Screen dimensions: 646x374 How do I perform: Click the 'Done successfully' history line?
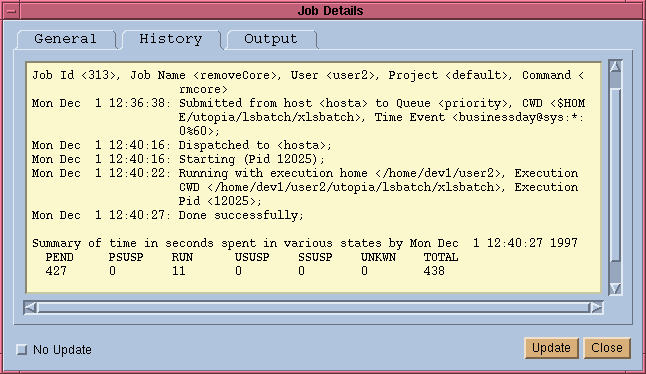click(168, 215)
